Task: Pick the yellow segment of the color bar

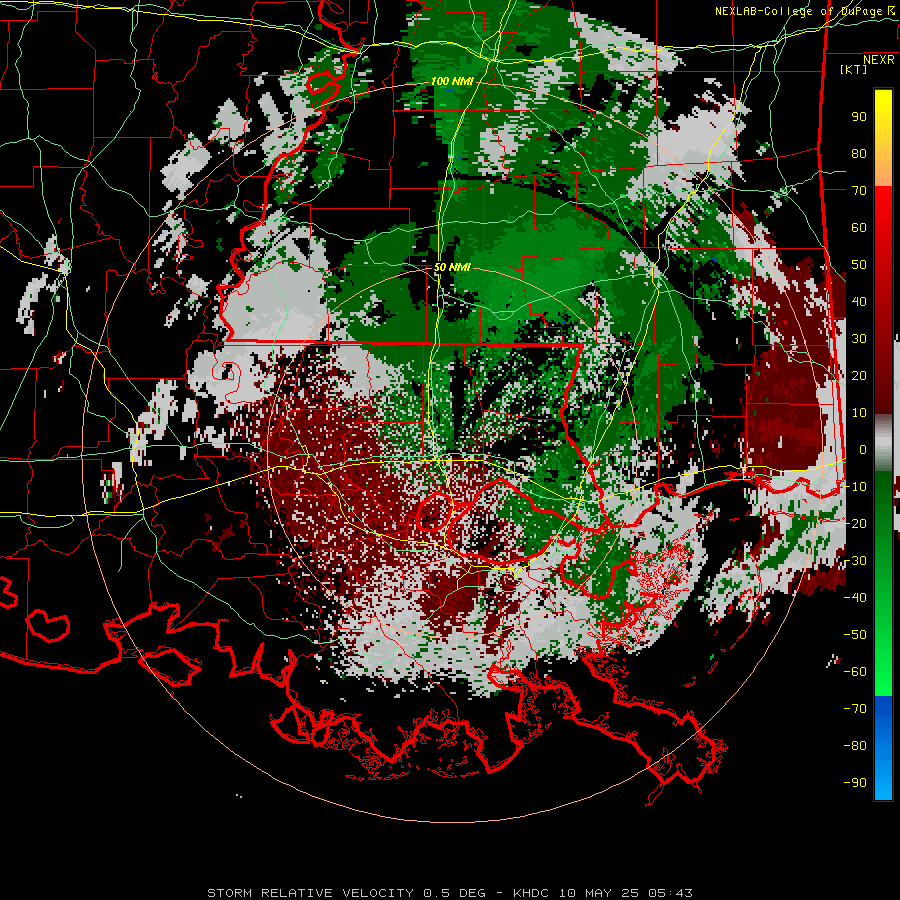Action: tap(883, 121)
